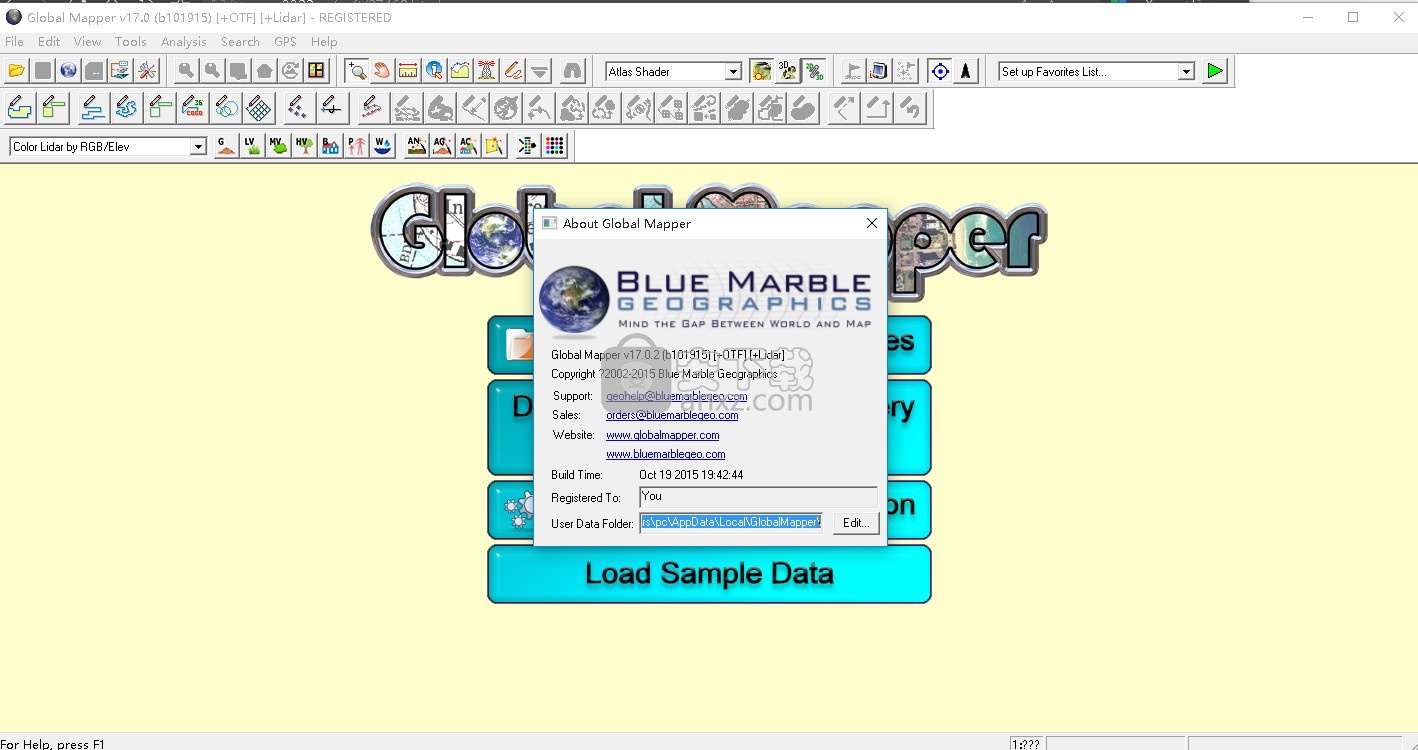This screenshot has width=1418, height=750.
Task: Click the geohelp@bluemarblegeo.com support link
Action: (x=676, y=396)
